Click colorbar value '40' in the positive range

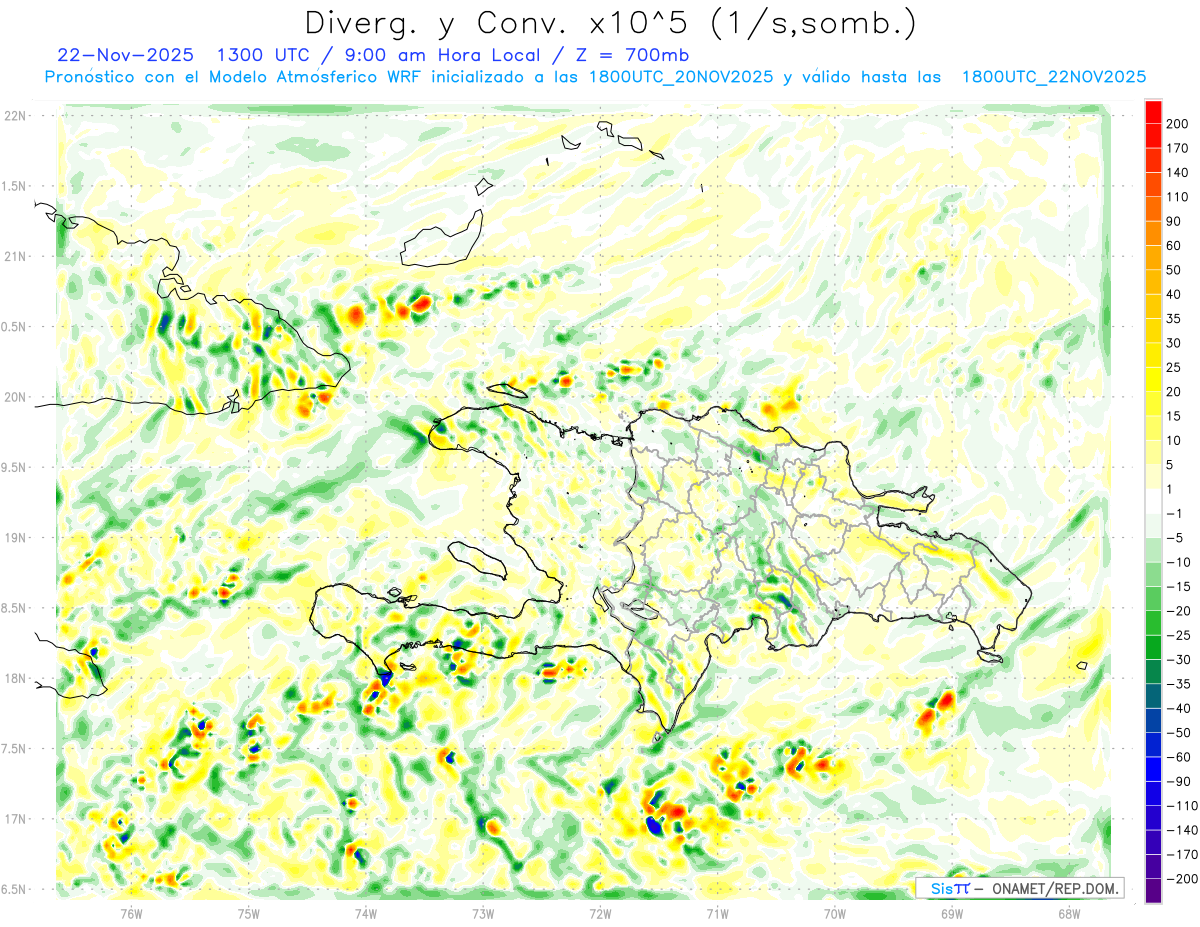point(1174,295)
